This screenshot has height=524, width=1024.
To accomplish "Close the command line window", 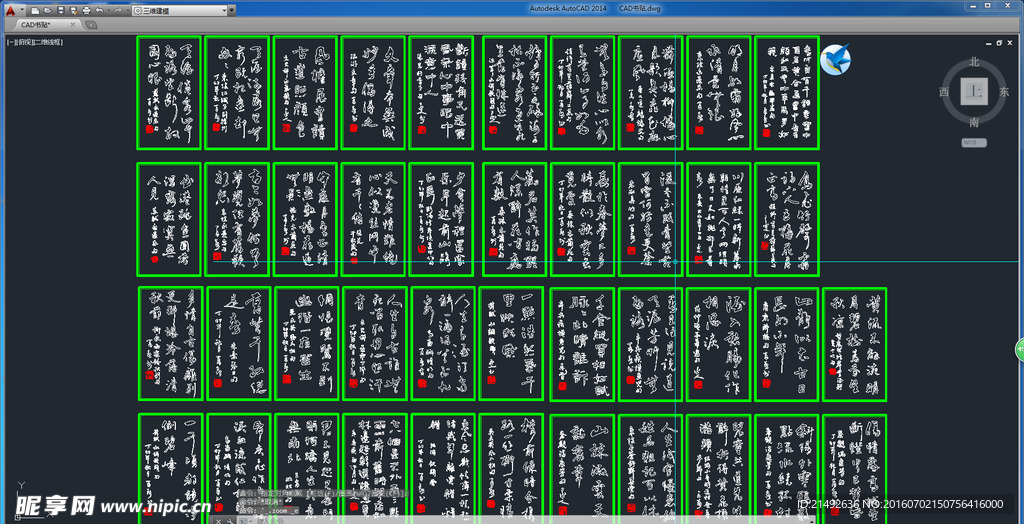I will [x=219, y=520].
